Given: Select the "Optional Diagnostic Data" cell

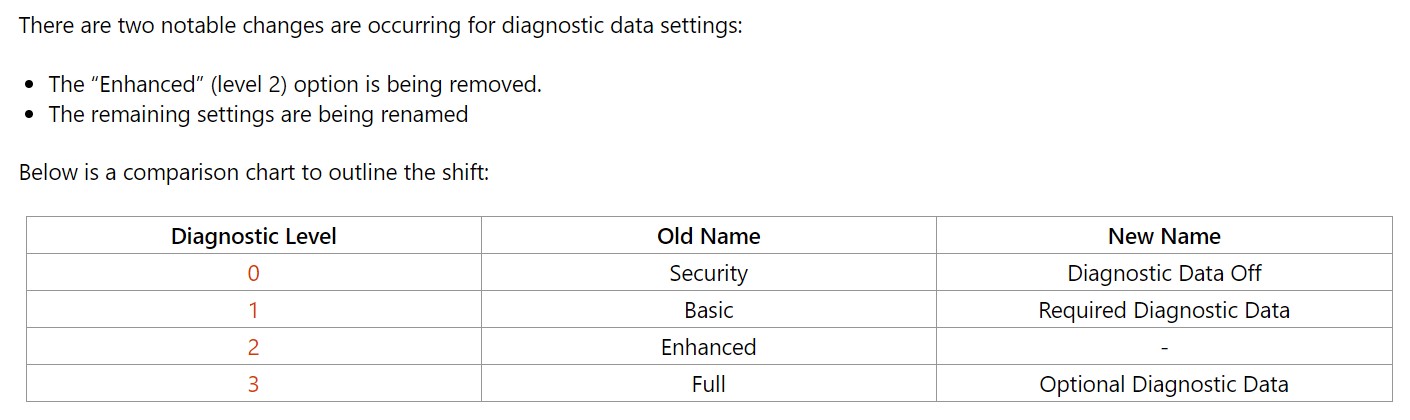Looking at the screenshot, I should click(x=1164, y=384).
